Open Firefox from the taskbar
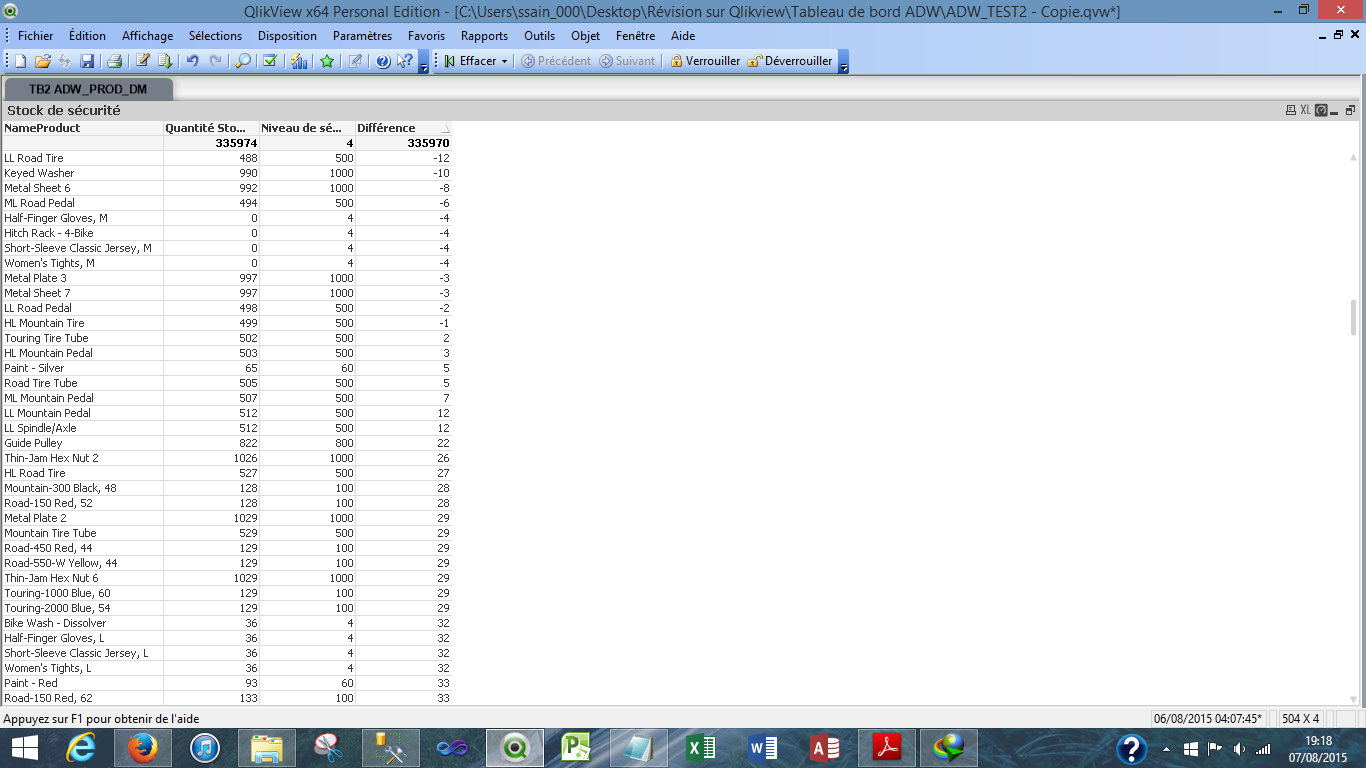1366x768 pixels. tap(143, 747)
